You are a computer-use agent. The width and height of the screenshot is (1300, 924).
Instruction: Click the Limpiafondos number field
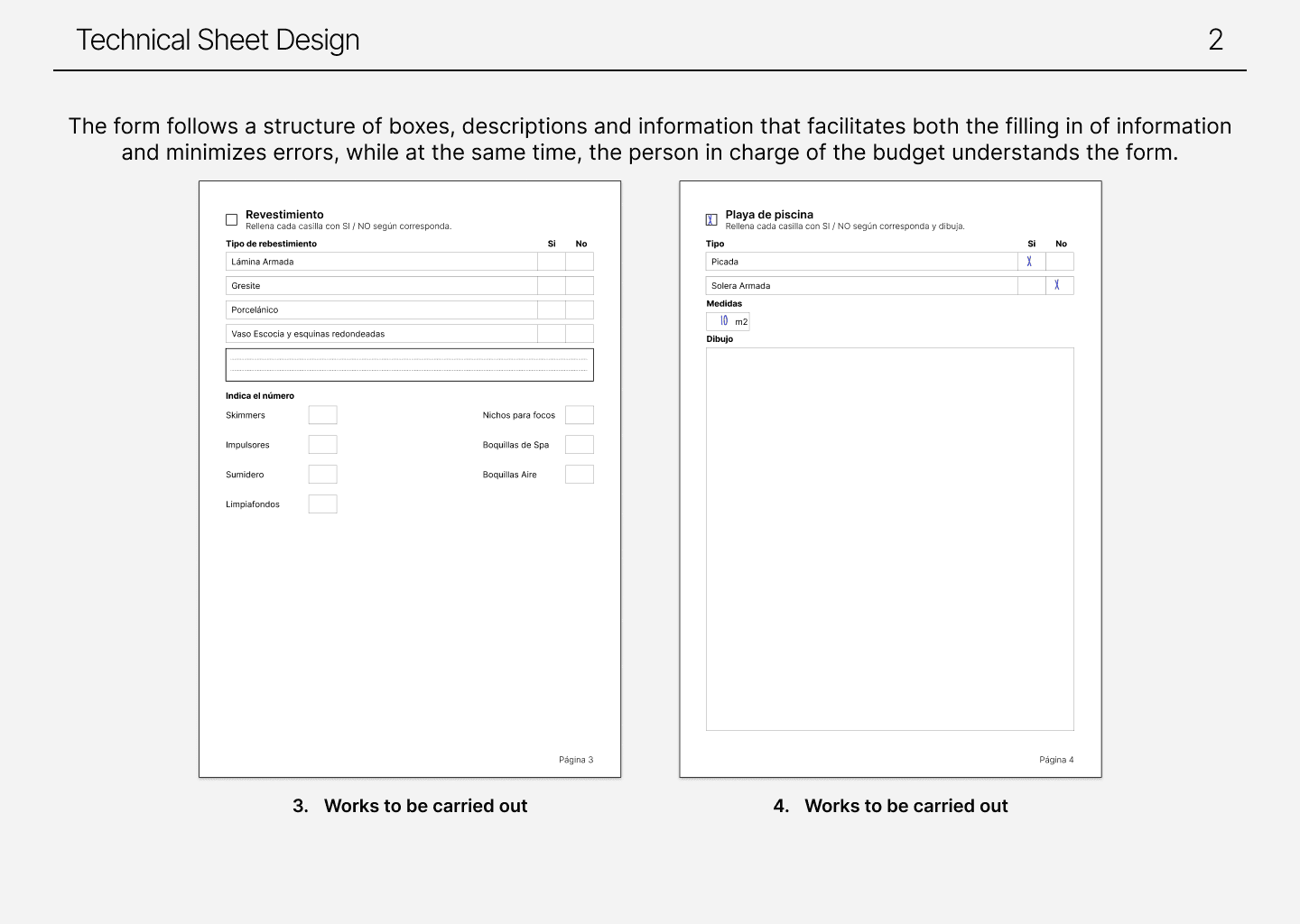pos(322,504)
